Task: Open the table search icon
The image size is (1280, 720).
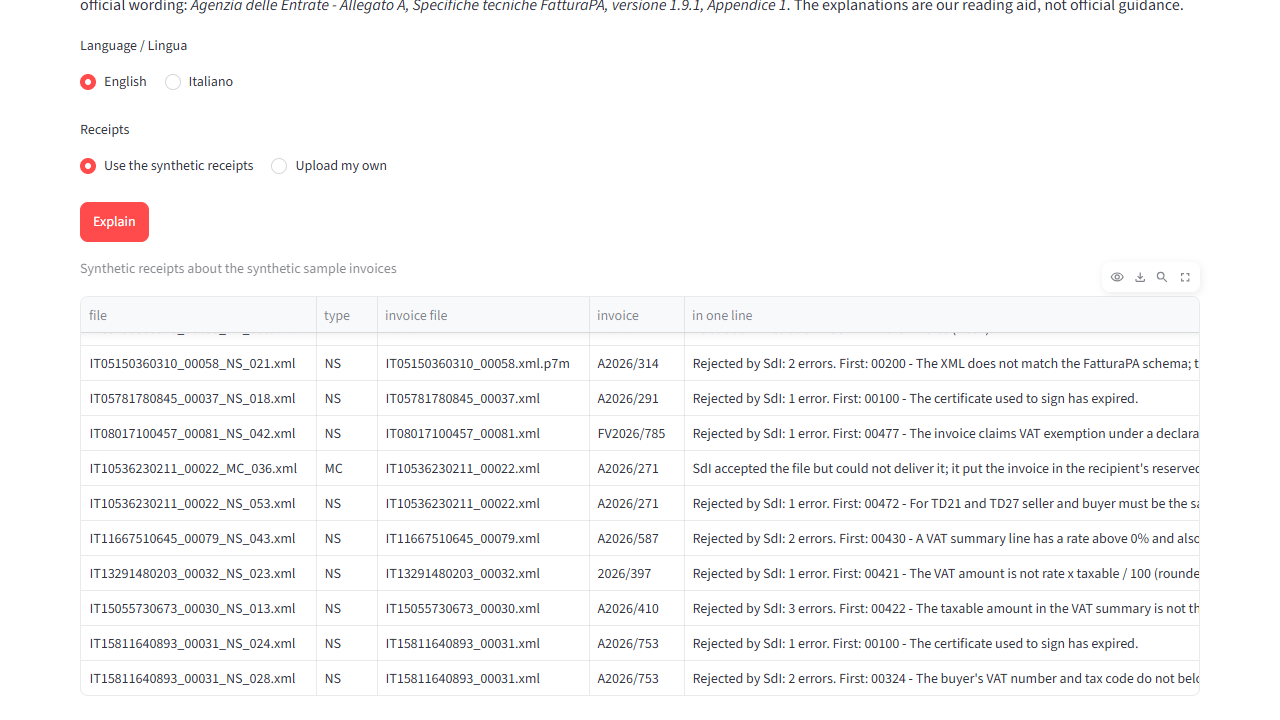Action: coord(1162,277)
